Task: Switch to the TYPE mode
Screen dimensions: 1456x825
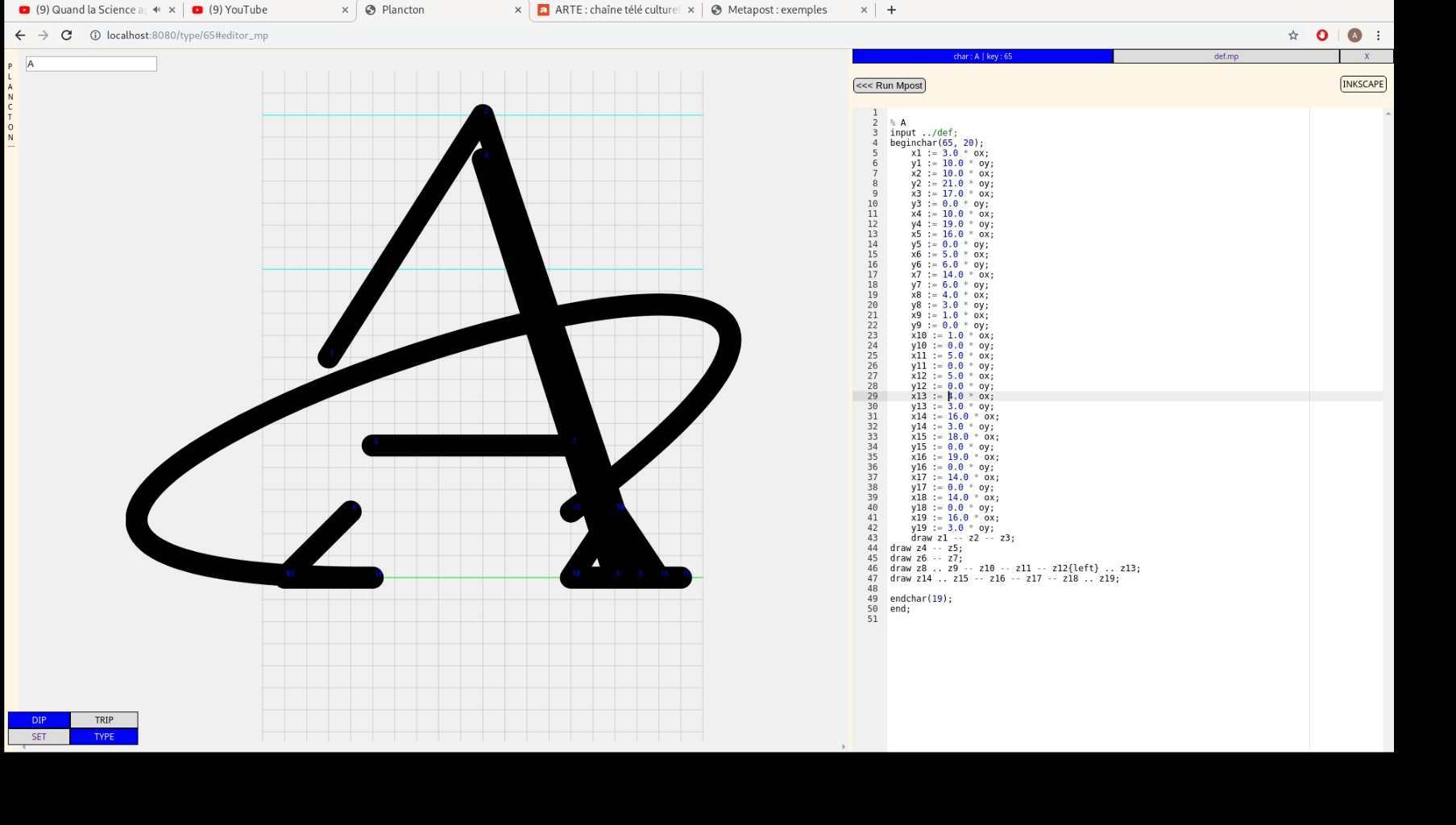Action: (104, 737)
